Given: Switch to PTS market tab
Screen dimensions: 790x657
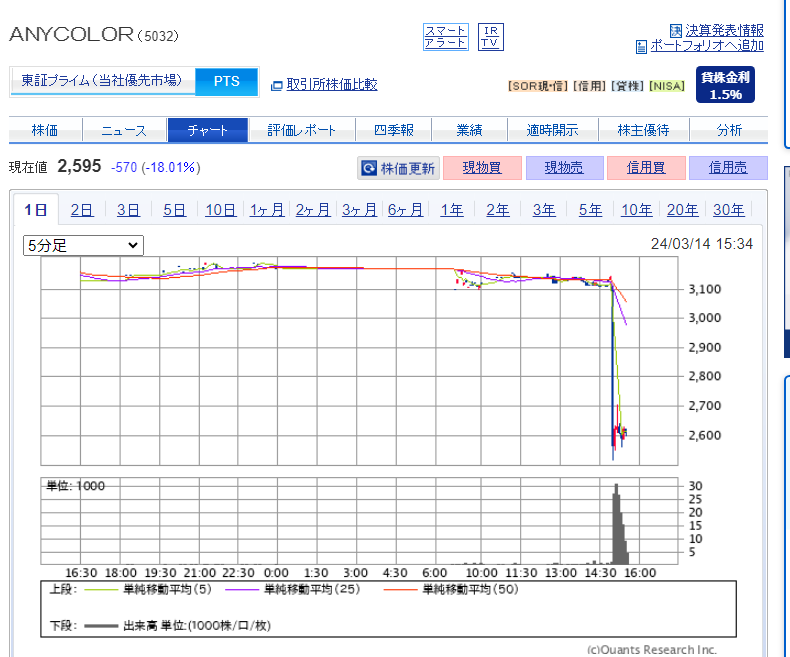Looking at the screenshot, I should [226, 81].
